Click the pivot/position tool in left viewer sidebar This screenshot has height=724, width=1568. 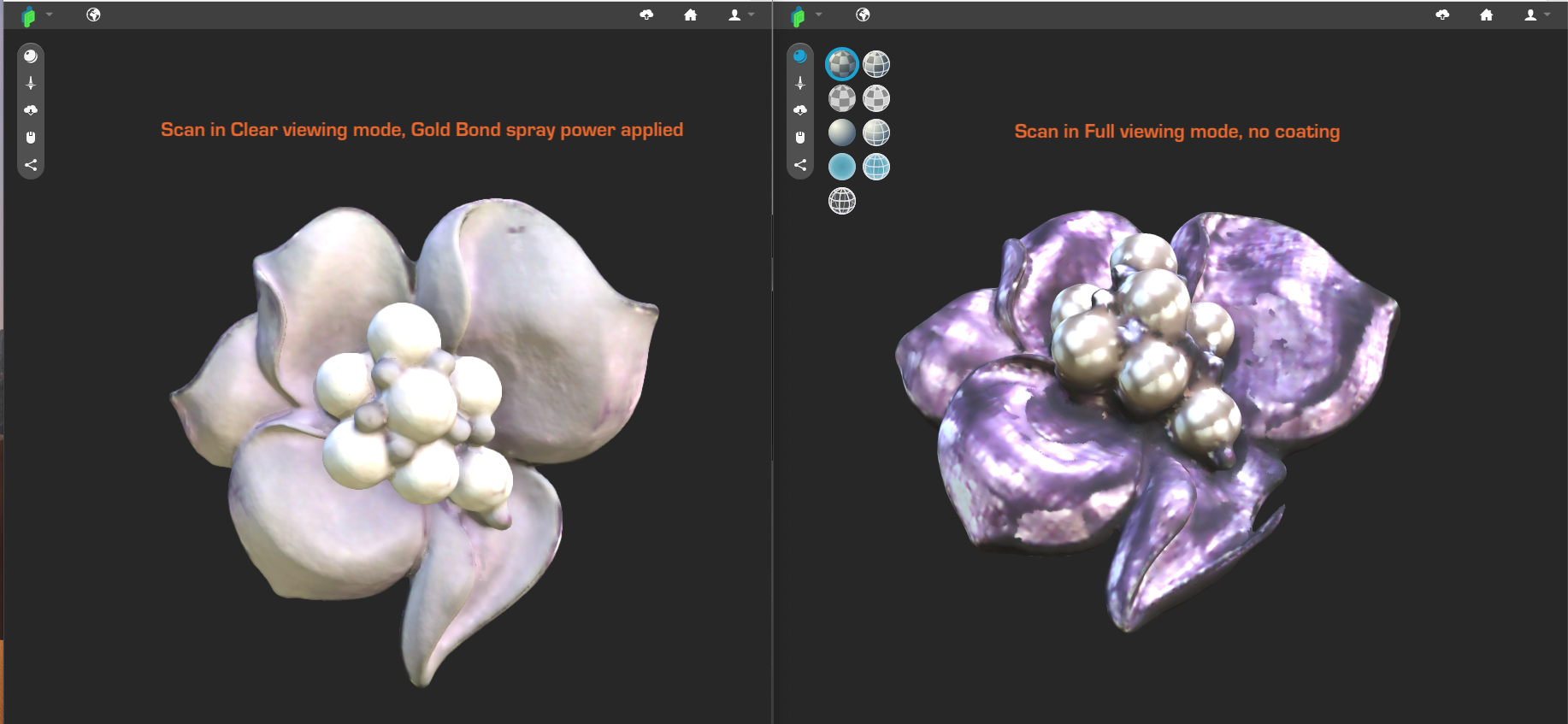click(x=31, y=83)
